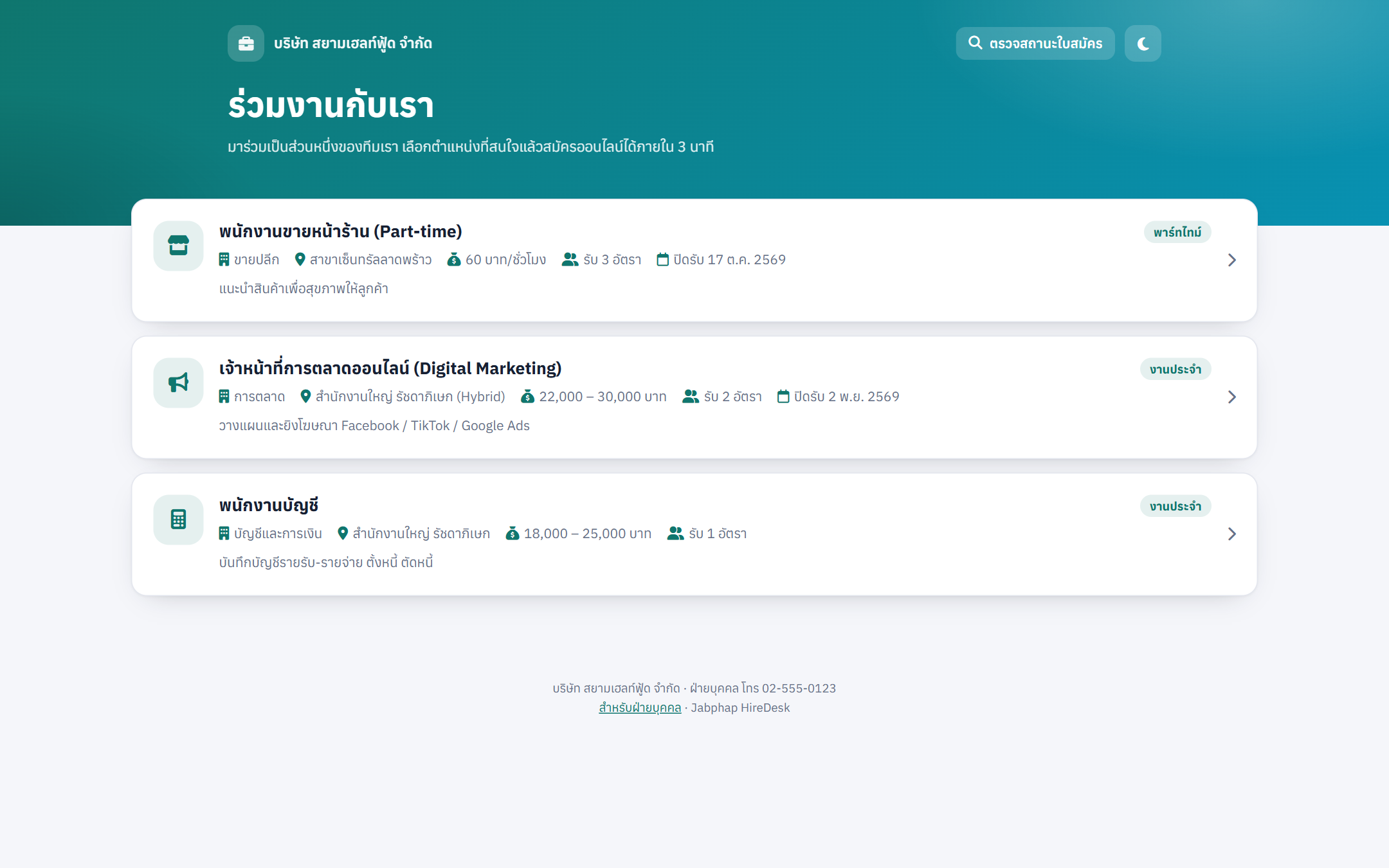Click งานประจำ badge on พนักงานบัญชี card
1389x868 pixels.
pos(1176,506)
